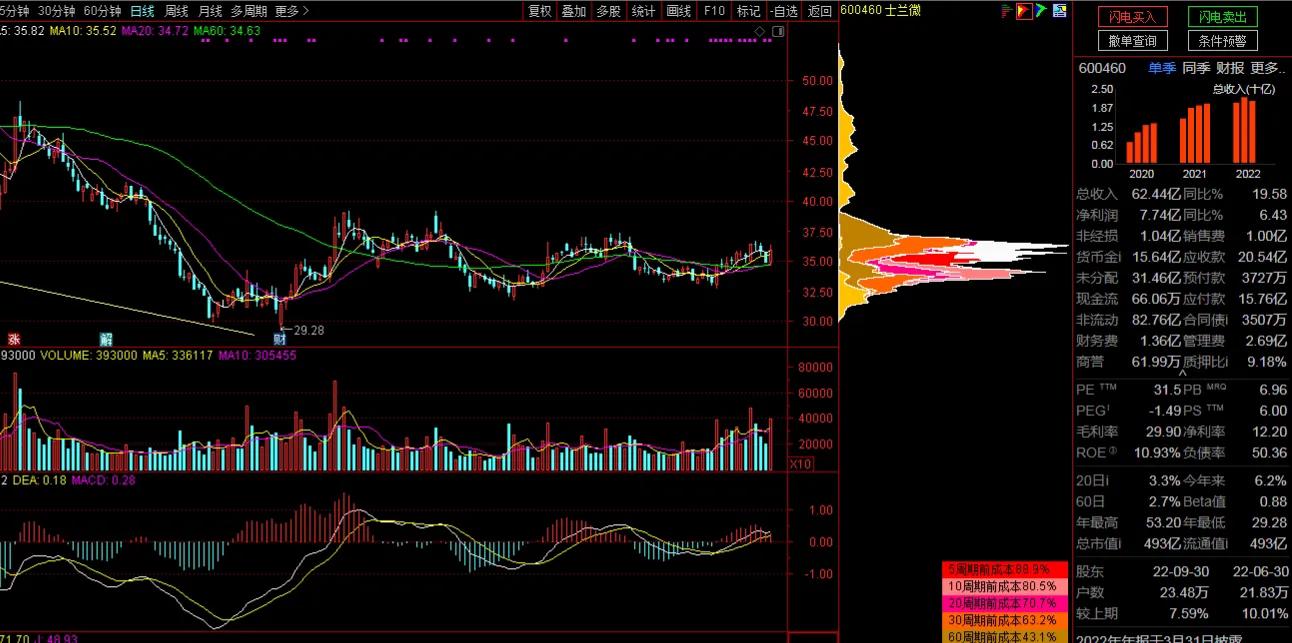Click the info icon next to 合同债
1292x643 pixels.
click(1225, 320)
